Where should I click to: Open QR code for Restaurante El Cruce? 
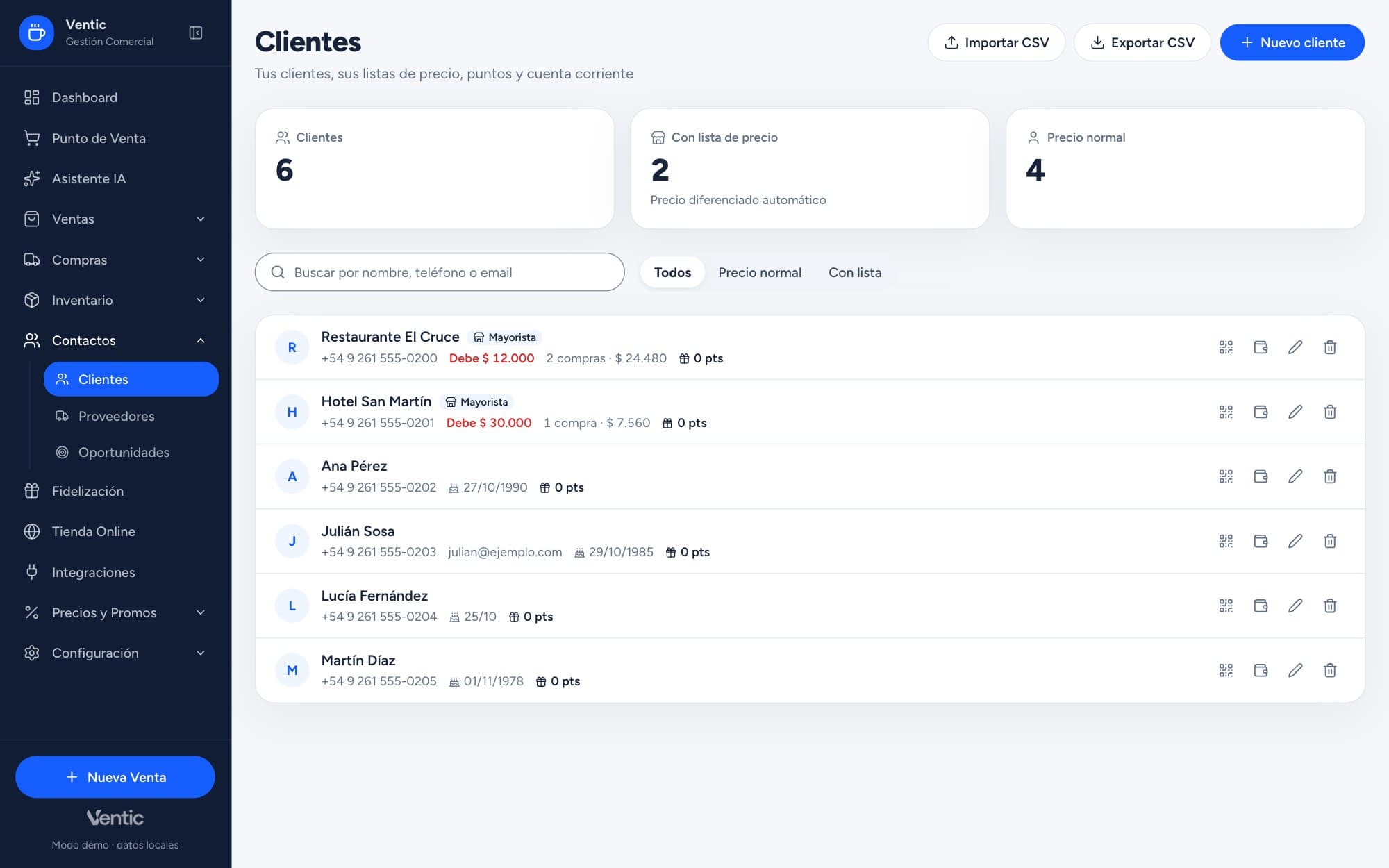1226,347
